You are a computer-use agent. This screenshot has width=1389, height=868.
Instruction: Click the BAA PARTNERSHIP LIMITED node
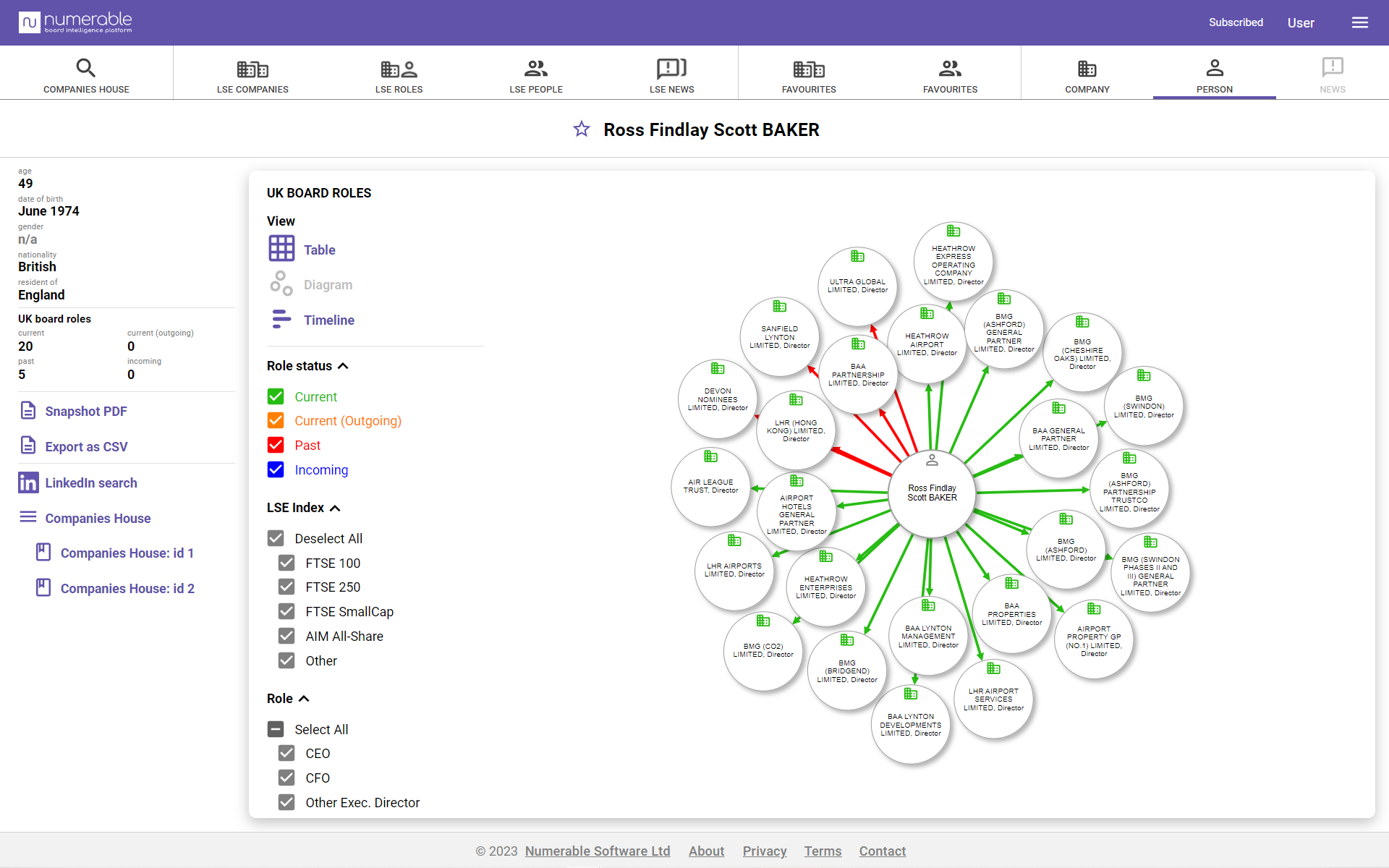coord(859,374)
